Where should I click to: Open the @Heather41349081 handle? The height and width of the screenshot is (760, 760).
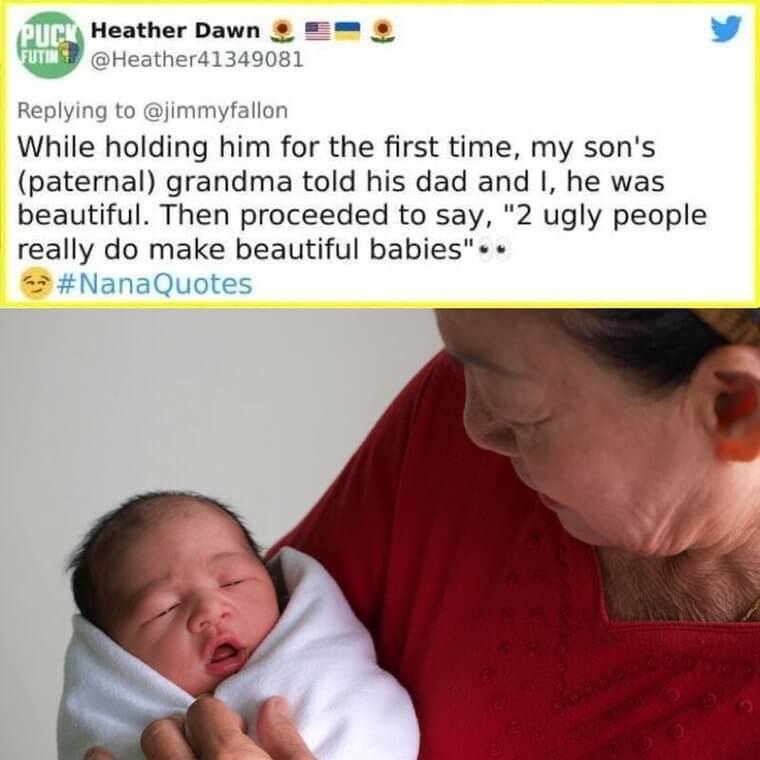tap(197, 60)
